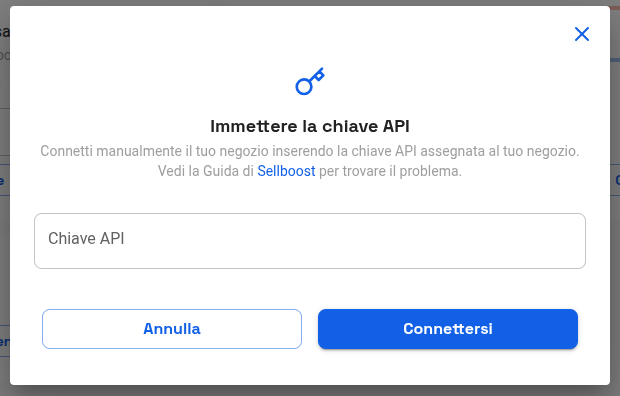Click the "Vedi la Guida di" text
Viewport: 620px width, 396px height.
[206, 171]
